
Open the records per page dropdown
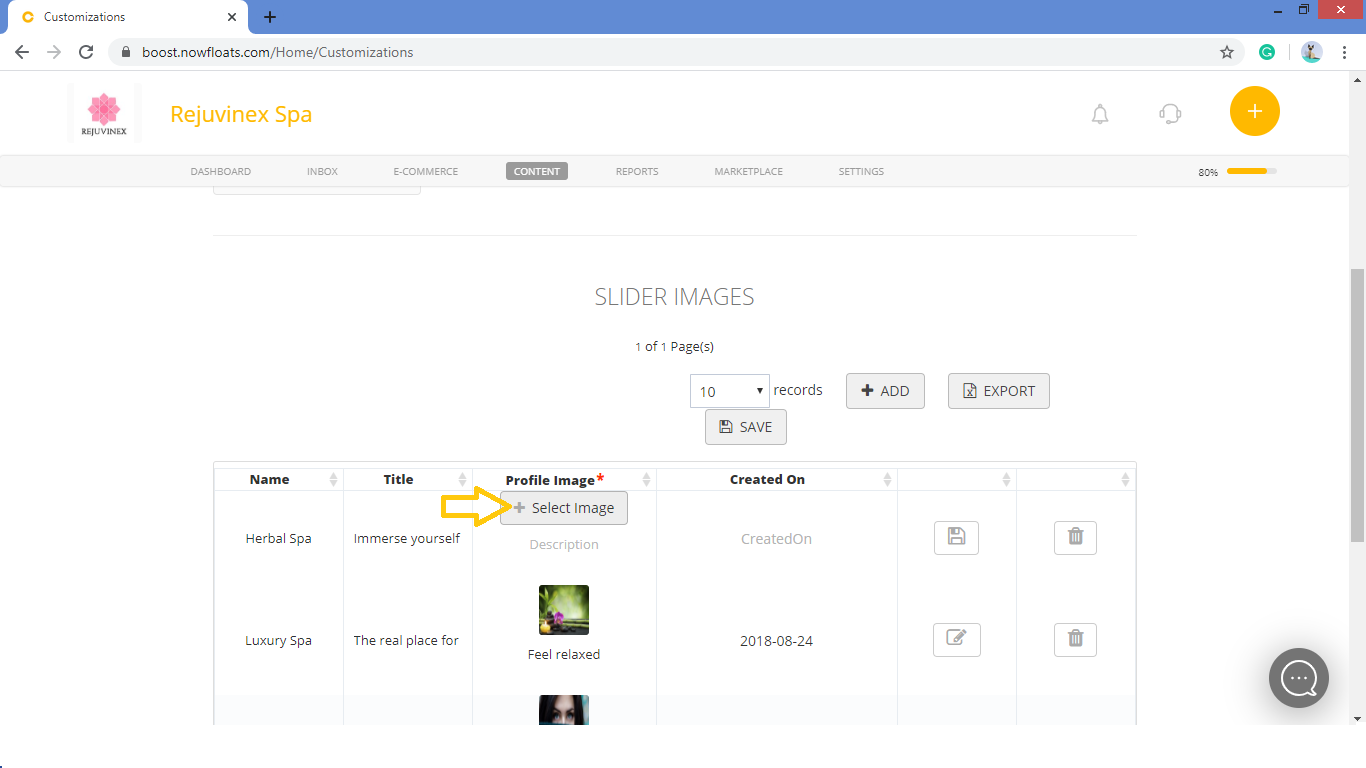click(730, 391)
